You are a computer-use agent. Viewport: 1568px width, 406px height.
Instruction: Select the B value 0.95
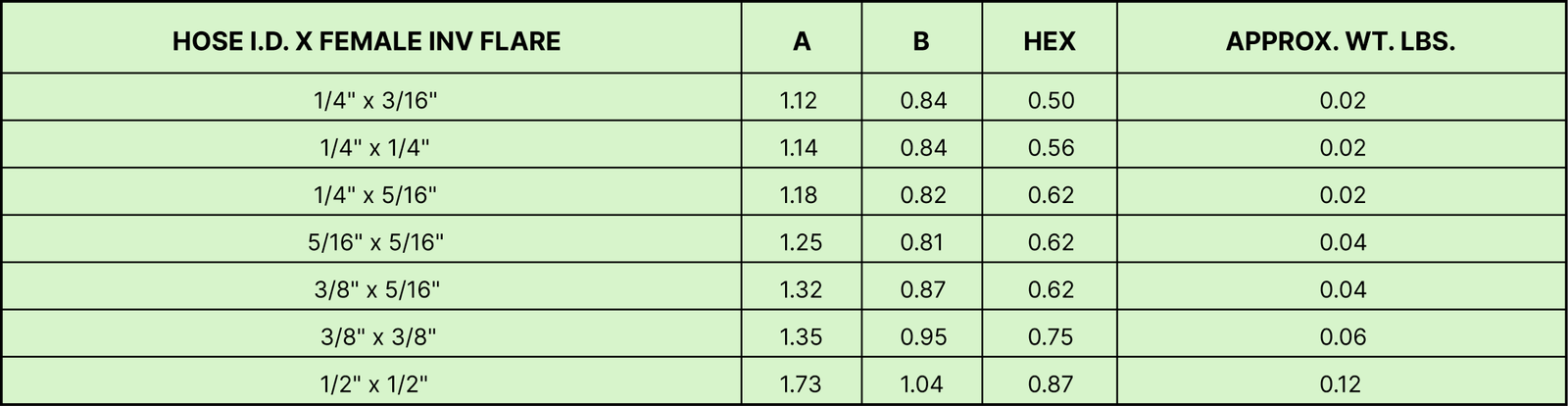923,336
